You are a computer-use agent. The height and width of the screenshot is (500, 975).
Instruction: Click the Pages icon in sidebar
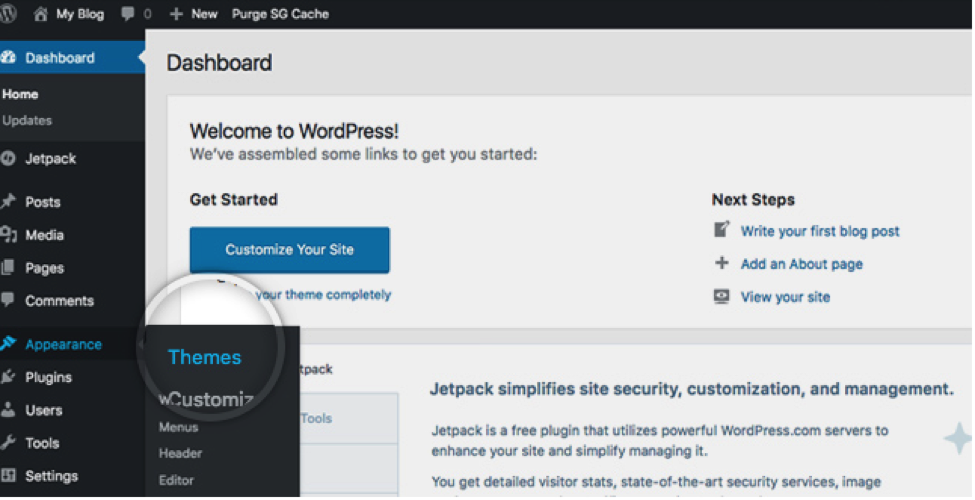(x=8, y=267)
